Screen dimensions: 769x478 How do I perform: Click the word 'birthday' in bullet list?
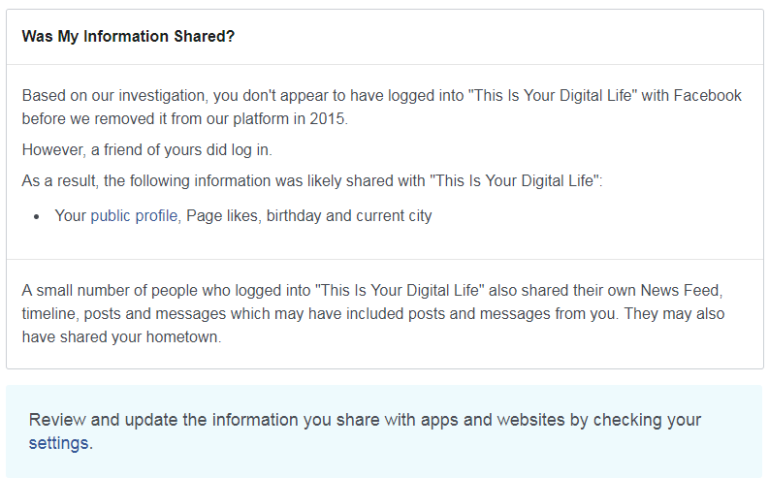click(294, 216)
